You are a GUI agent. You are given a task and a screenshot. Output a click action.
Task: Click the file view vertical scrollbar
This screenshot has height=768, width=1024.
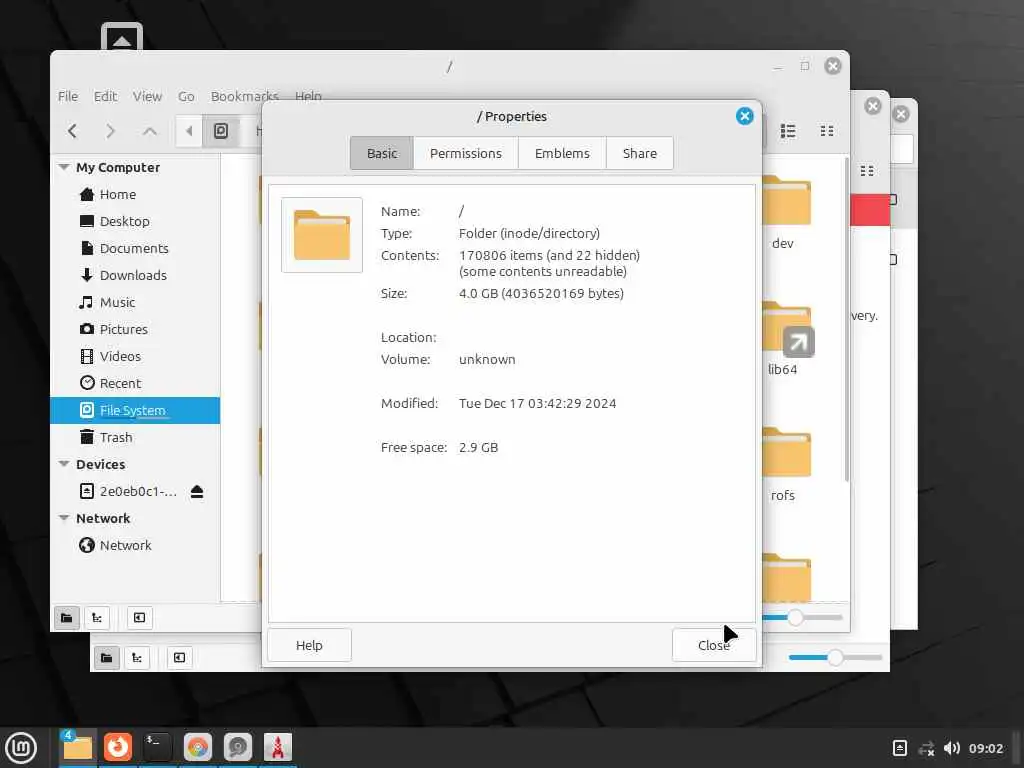point(847,320)
